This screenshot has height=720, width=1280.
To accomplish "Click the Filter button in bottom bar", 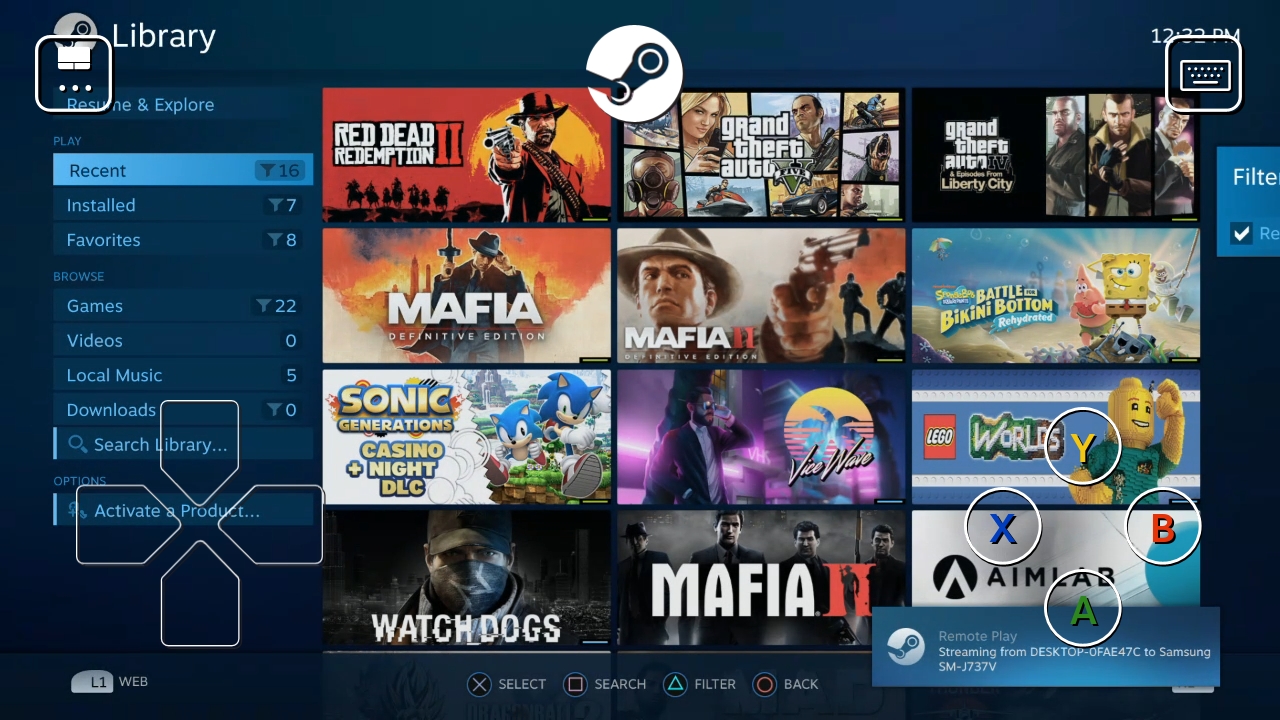I will pos(701,684).
